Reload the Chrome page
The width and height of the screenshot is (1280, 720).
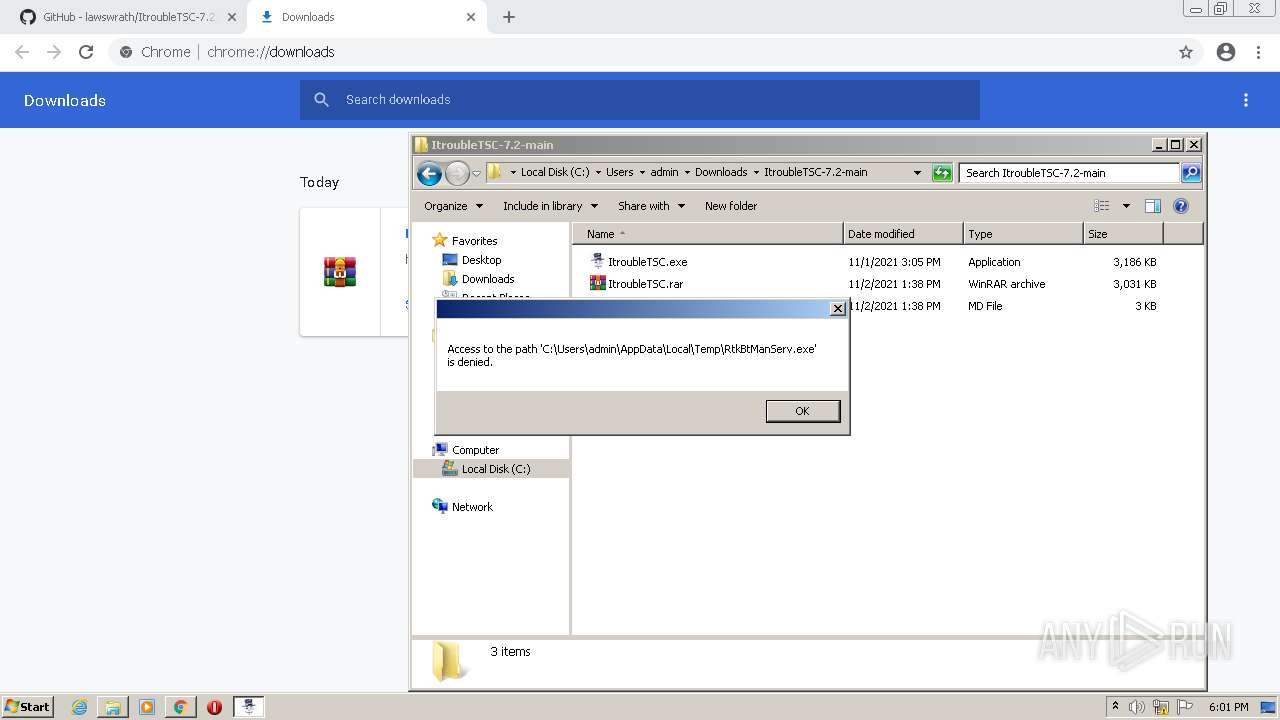pos(86,52)
